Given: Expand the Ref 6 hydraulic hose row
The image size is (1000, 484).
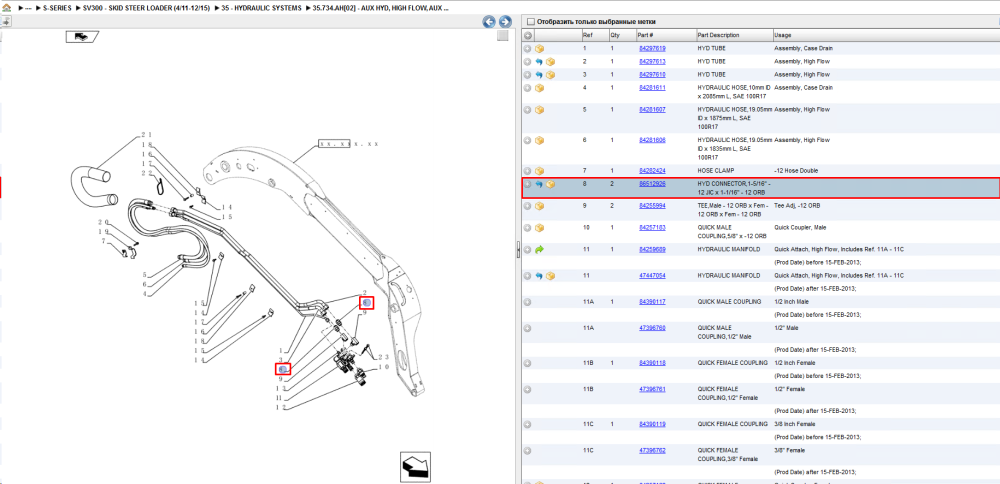Looking at the screenshot, I should coord(527,140).
